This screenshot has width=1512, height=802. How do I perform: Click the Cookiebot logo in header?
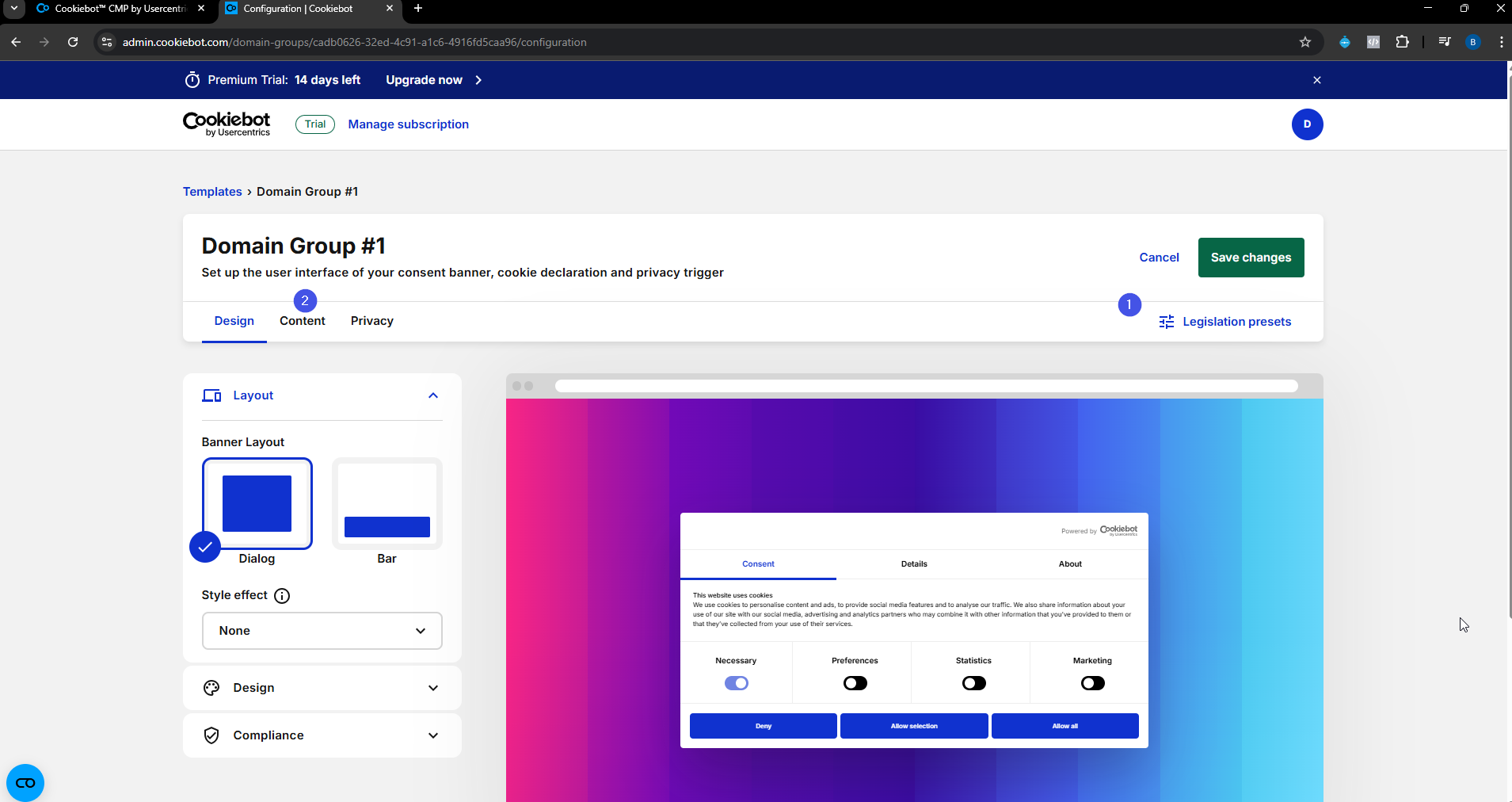point(227,124)
